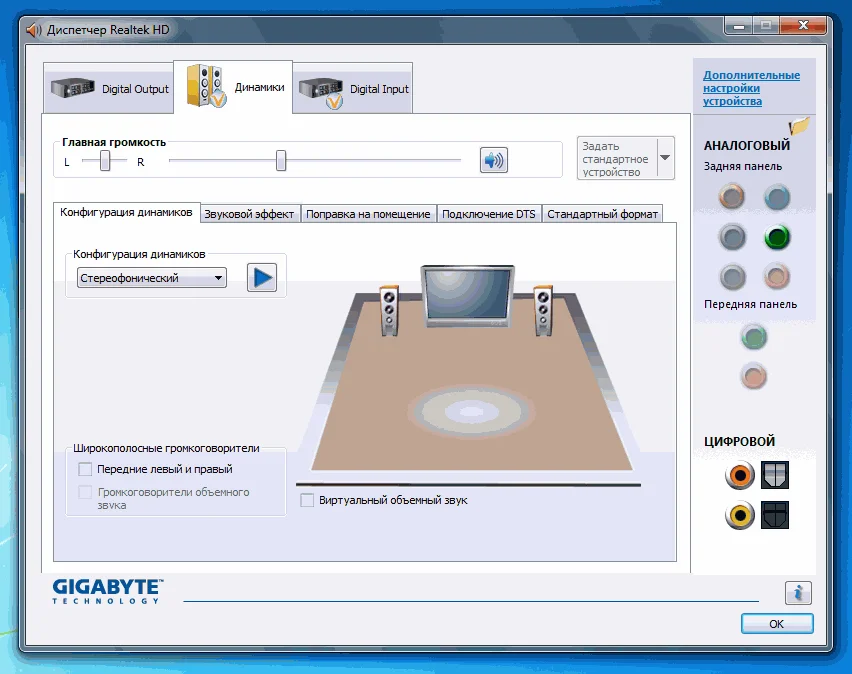Click the upper optical digital connector
The width and height of the screenshot is (852, 674).
click(774, 475)
